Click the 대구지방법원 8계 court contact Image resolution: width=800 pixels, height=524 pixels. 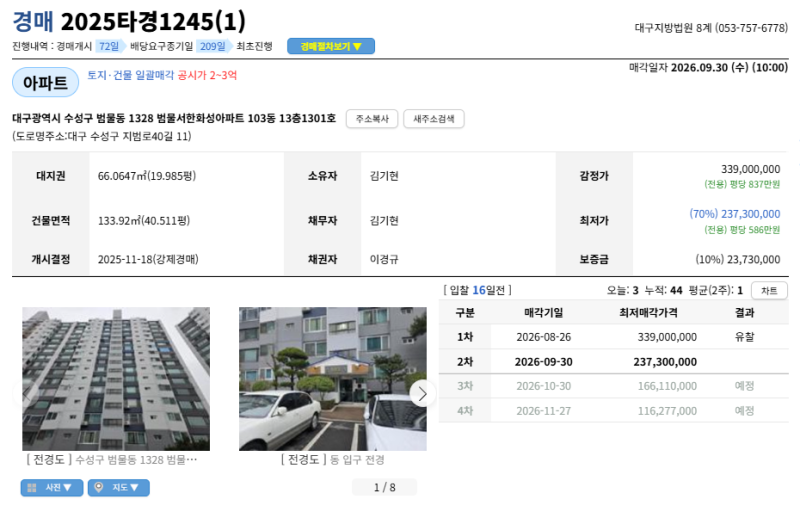pos(711,28)
